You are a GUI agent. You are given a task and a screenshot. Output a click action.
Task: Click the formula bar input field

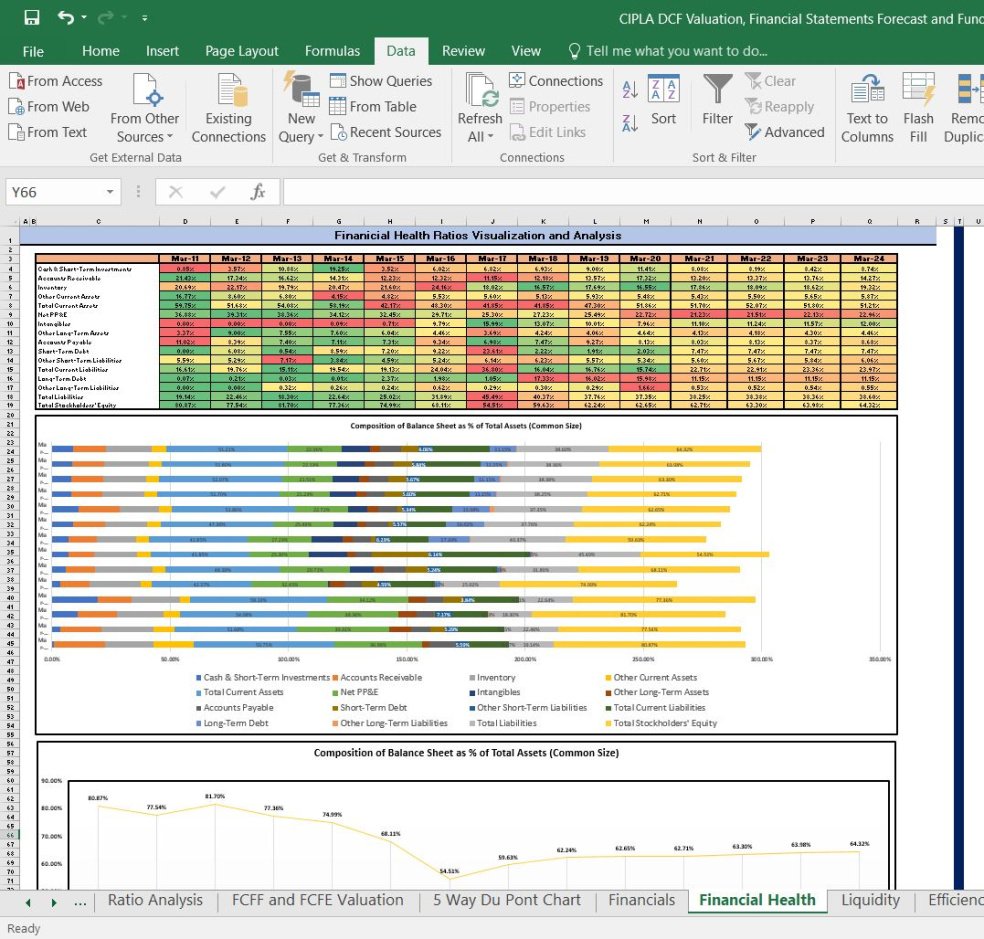[x=633, y=192]
